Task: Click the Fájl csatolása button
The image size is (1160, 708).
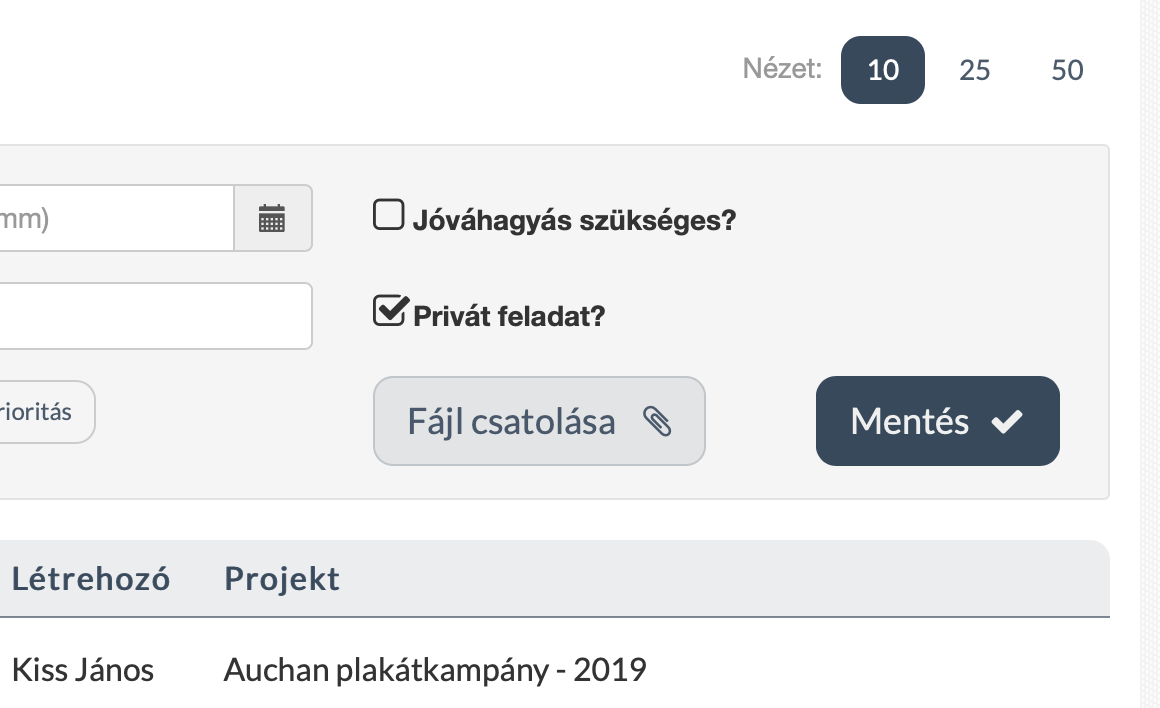Action: click(x=539, y=421)
